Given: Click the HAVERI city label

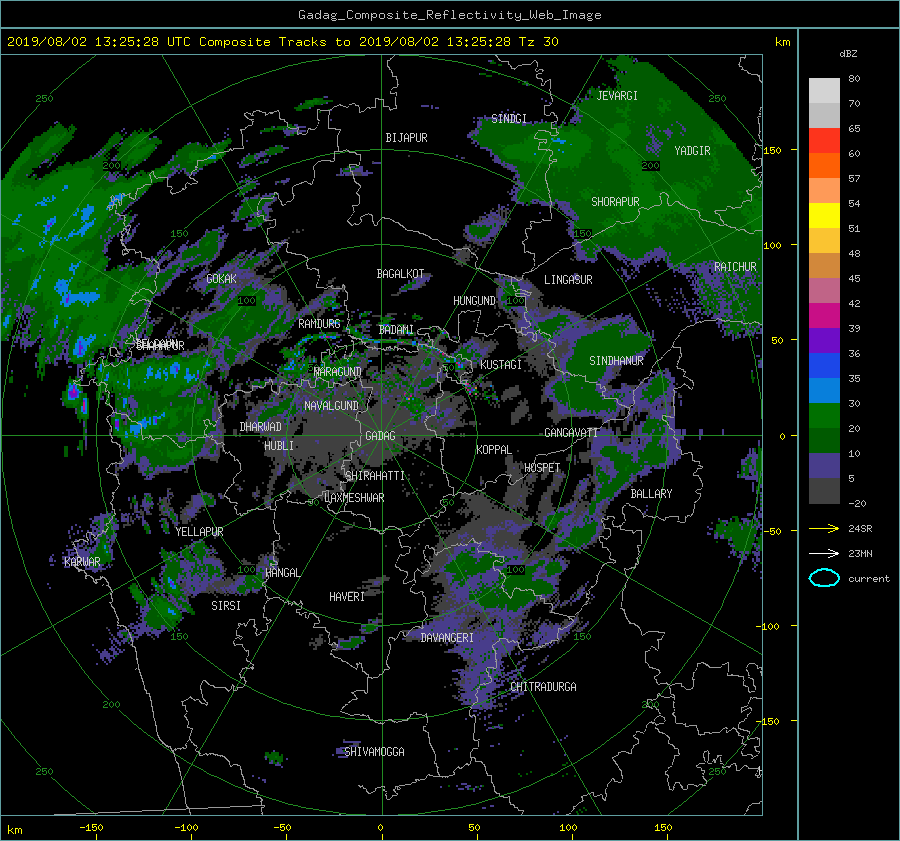Looking at the screenshot, I should [347, 597].
